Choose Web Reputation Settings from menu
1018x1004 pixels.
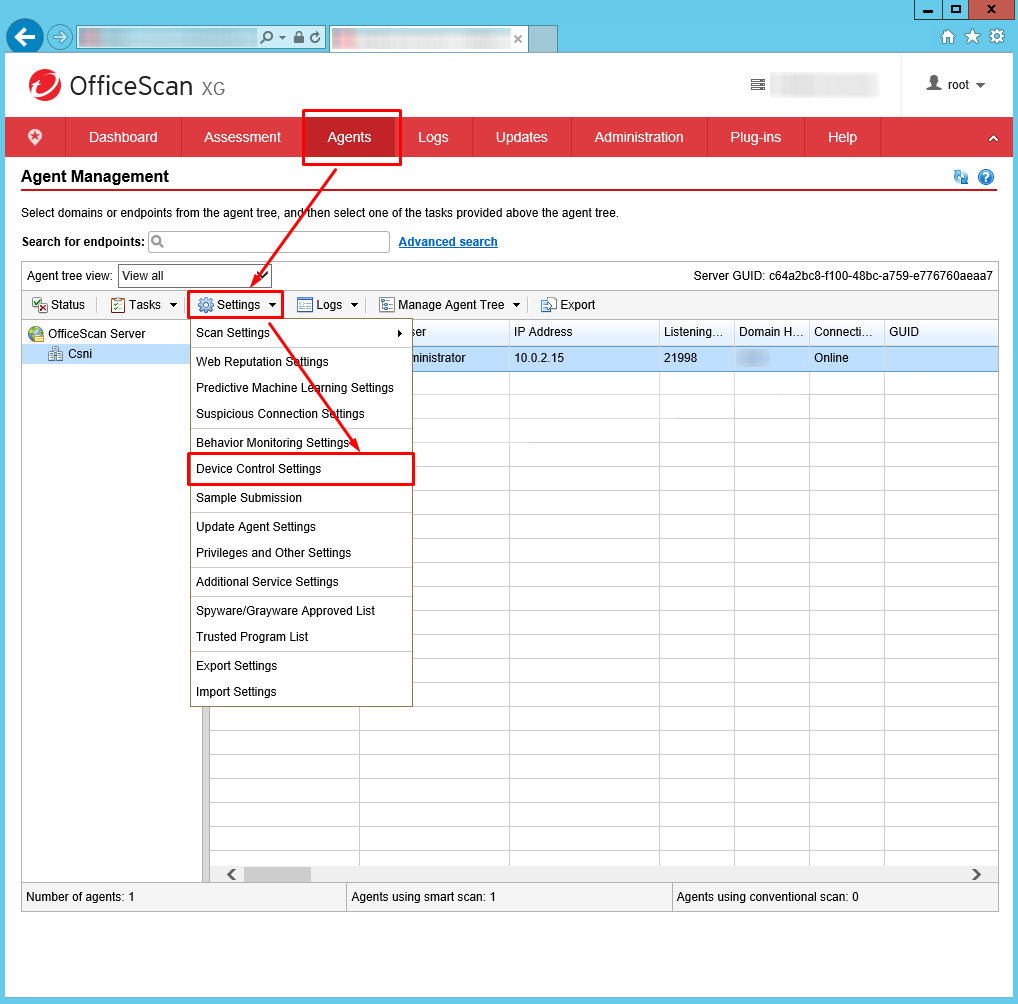click(x=262, y=362)
